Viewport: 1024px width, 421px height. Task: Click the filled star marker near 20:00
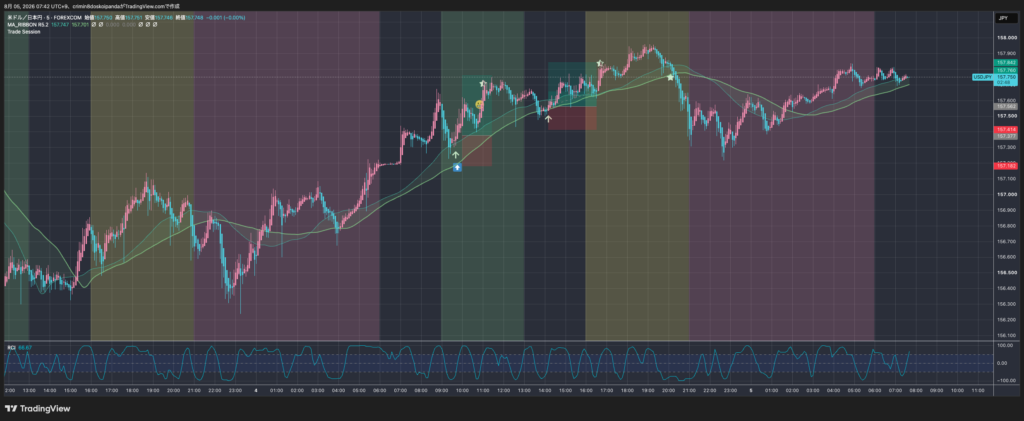click(670, 77)
